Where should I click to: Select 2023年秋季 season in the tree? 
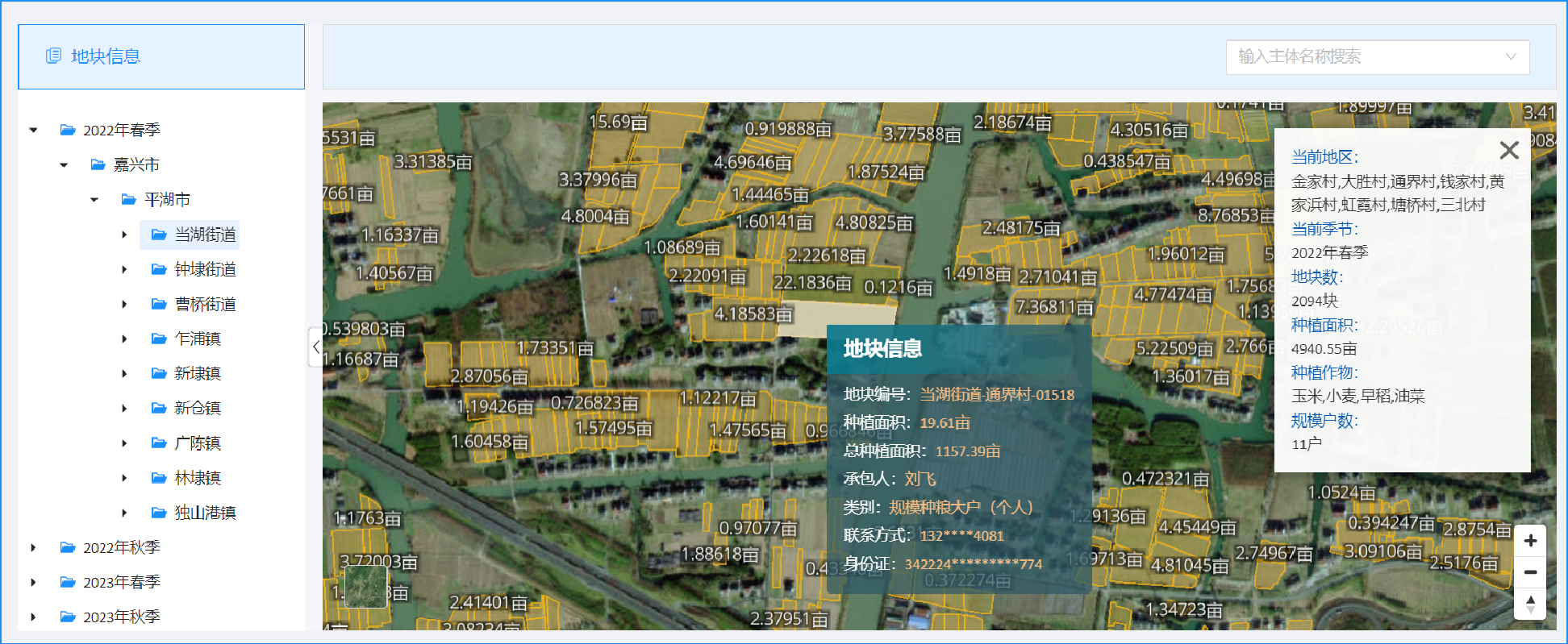(x=122, y=617)
